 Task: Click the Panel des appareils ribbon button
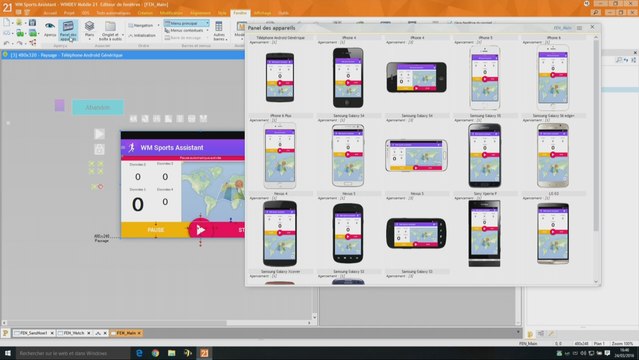[x=68, y=30]
